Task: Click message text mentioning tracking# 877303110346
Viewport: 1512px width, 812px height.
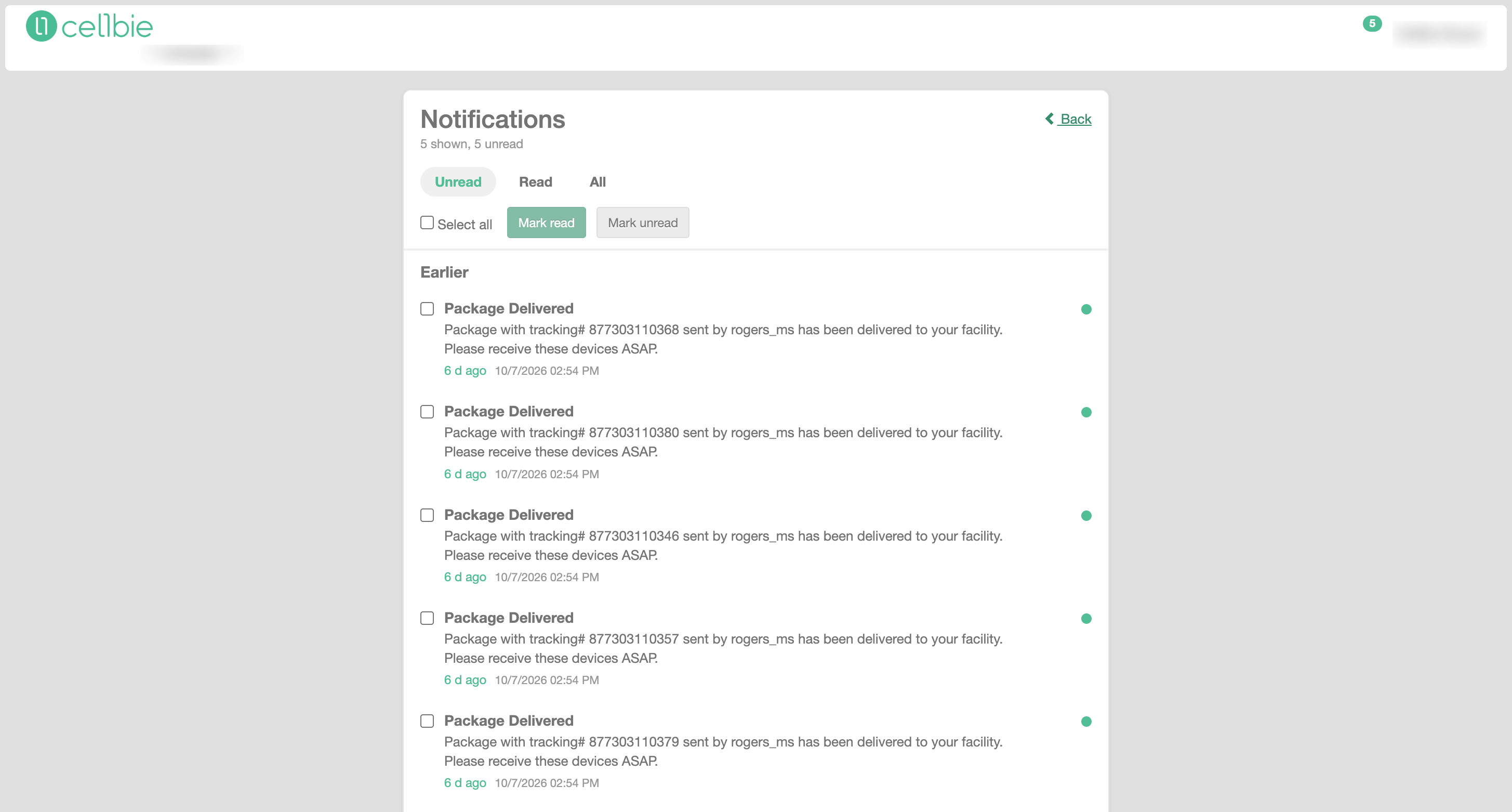Action: [723, 545]
